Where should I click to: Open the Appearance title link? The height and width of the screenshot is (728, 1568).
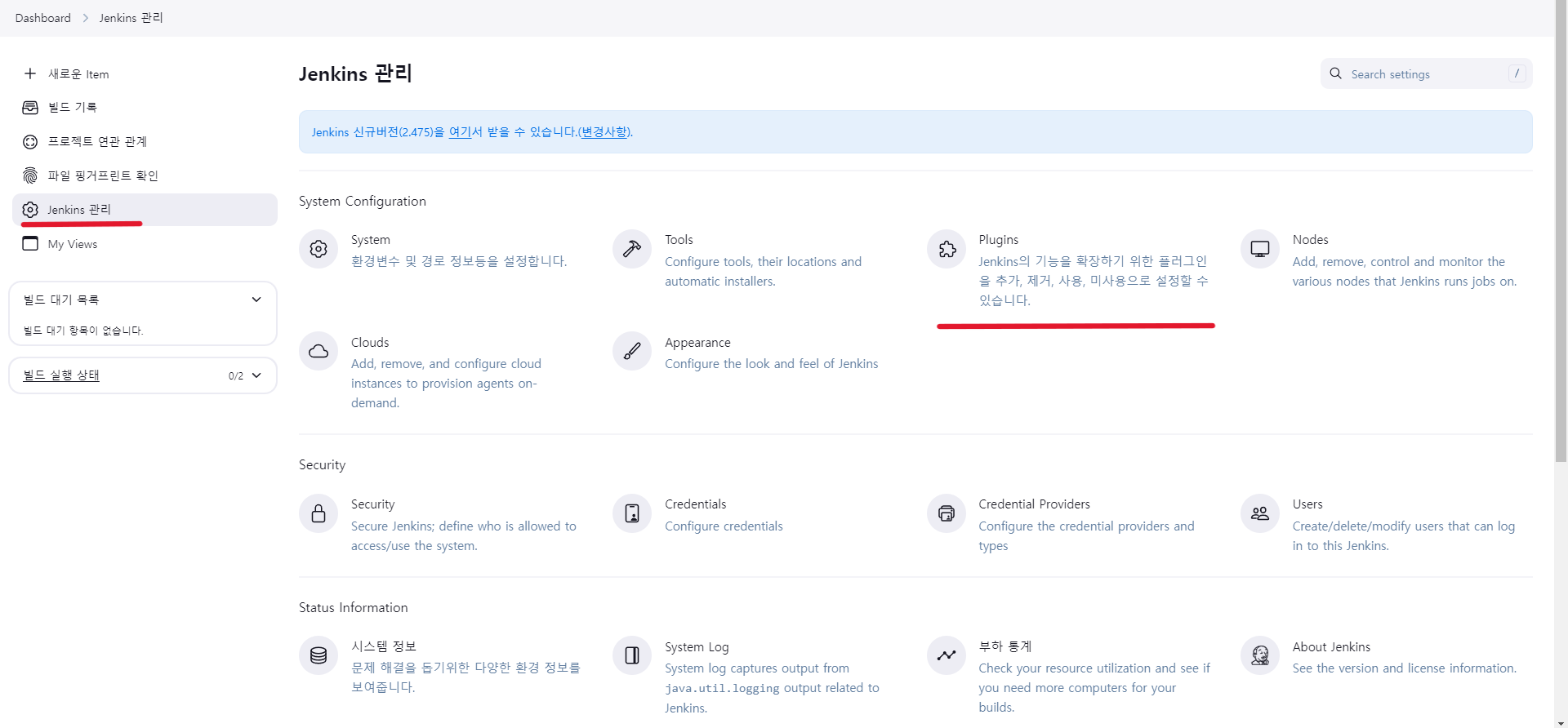[697, 342]
